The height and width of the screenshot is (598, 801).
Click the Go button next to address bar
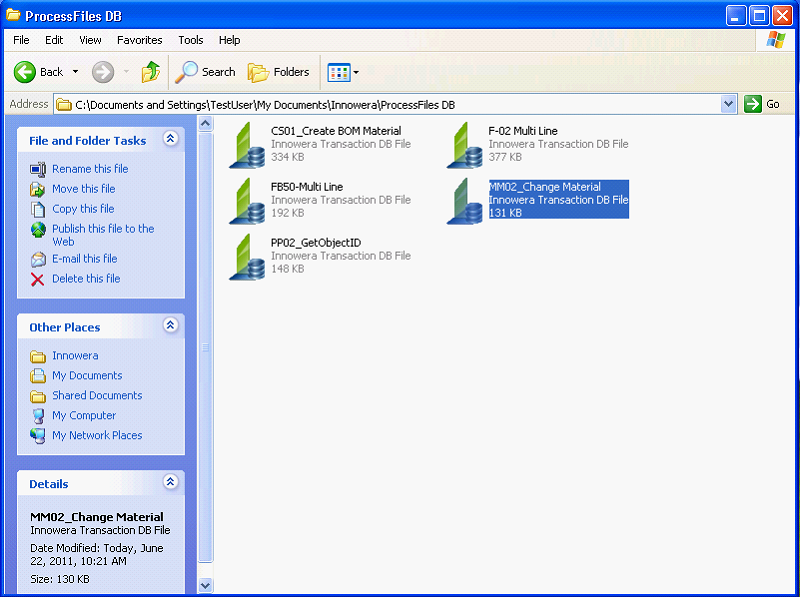point(763,104)
